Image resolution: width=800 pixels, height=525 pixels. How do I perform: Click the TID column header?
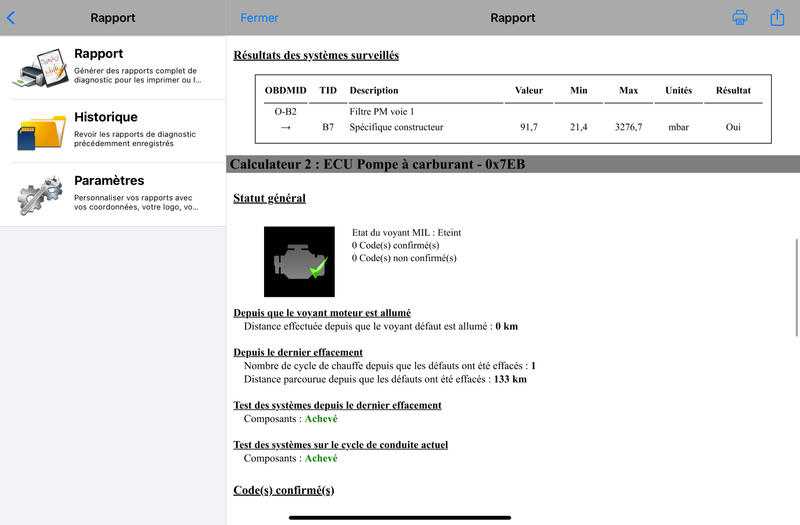pyautogui.click(x=328, y=90)
